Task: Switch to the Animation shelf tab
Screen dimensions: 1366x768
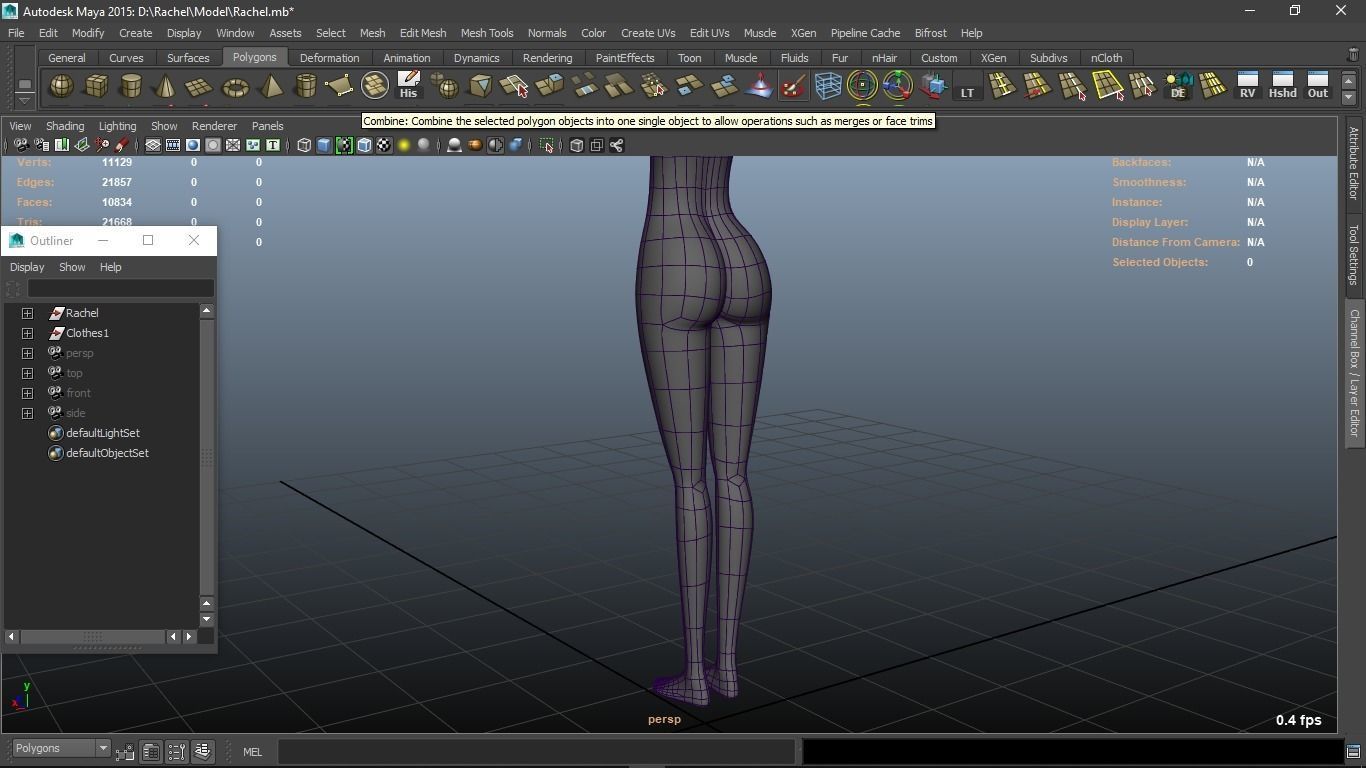Action: tap(407, 58)
